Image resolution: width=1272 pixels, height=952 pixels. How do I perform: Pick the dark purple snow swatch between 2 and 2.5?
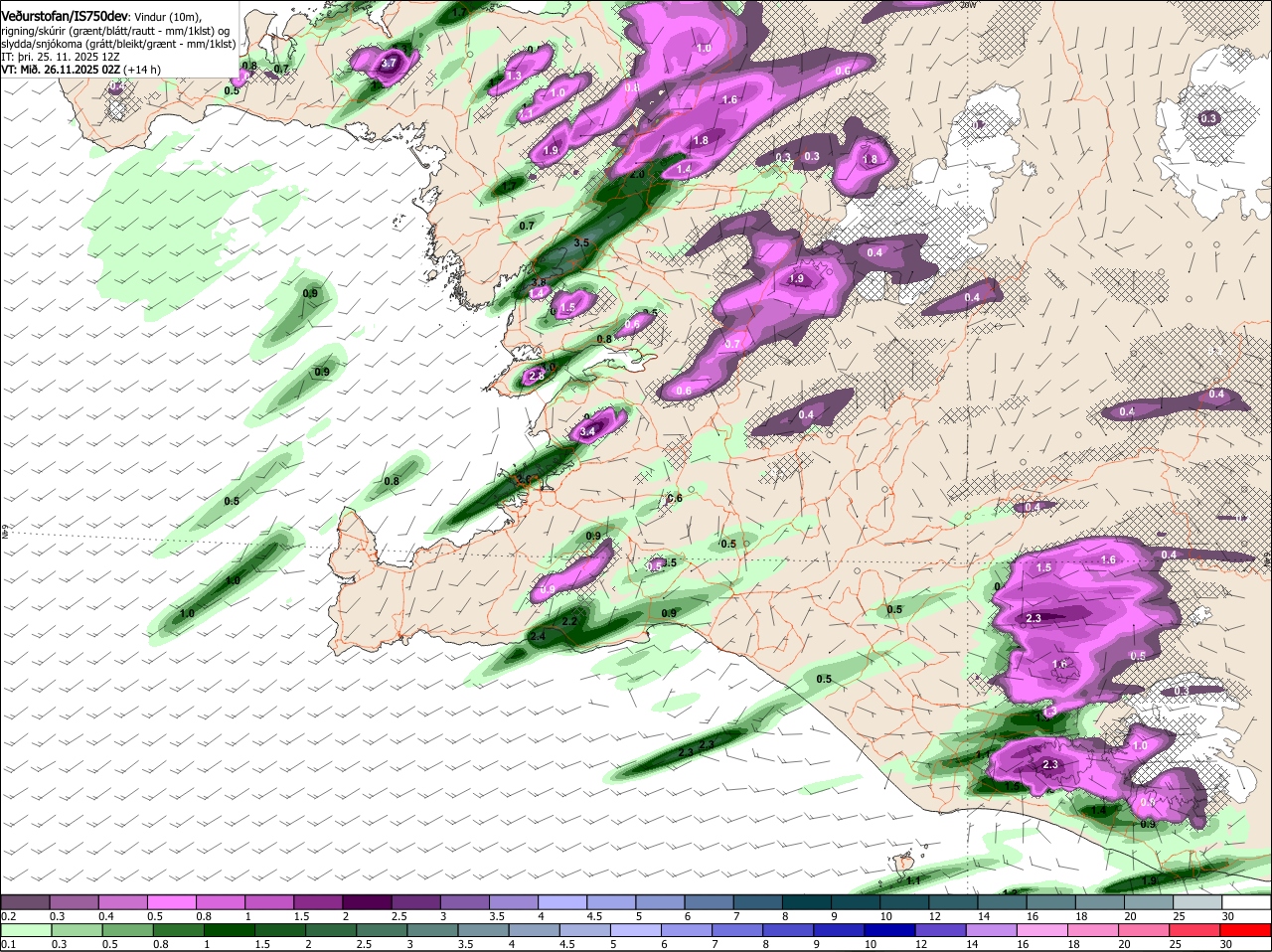click(367, 901)
